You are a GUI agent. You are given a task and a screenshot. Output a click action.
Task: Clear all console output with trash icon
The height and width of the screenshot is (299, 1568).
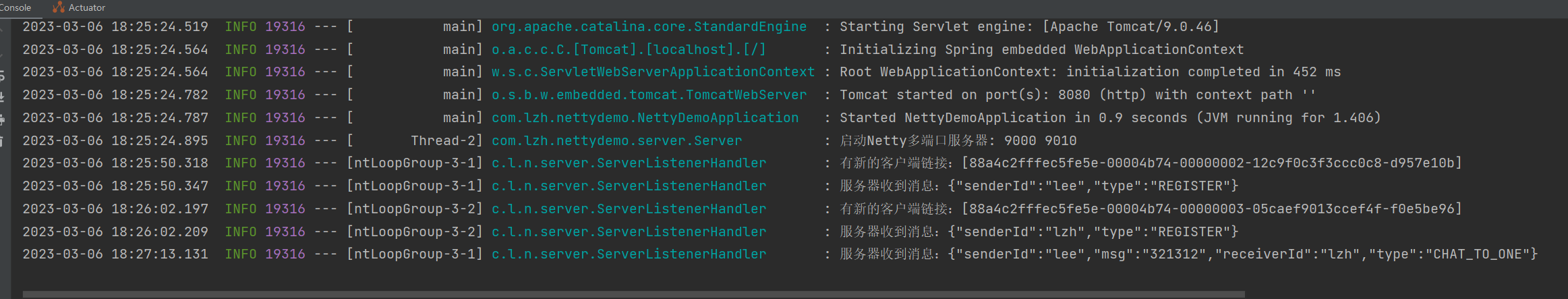(x=3, y=141)
